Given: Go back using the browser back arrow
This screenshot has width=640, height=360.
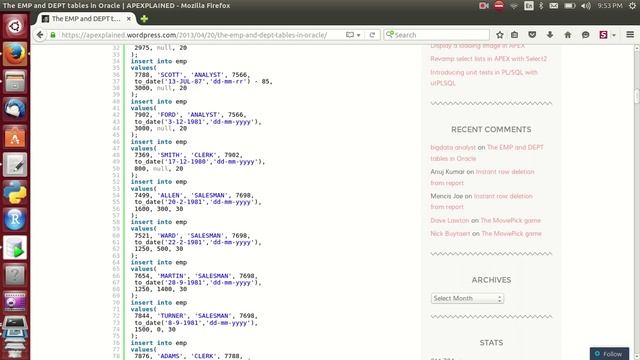Looking at the screenshot, I should pyautogui.click(x=40, y=35).
